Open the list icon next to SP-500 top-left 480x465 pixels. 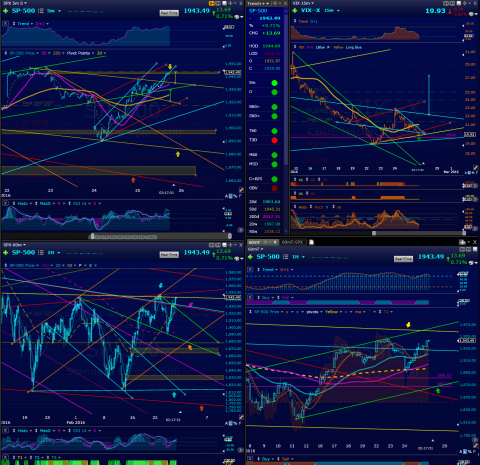pyautogui.click(x=41, y=11)
